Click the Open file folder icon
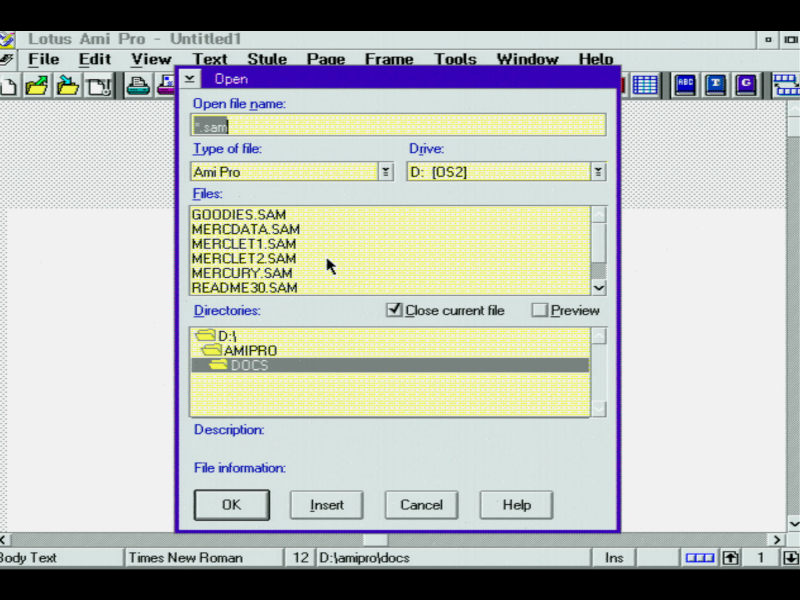The image size is (800, 600). 37,85
